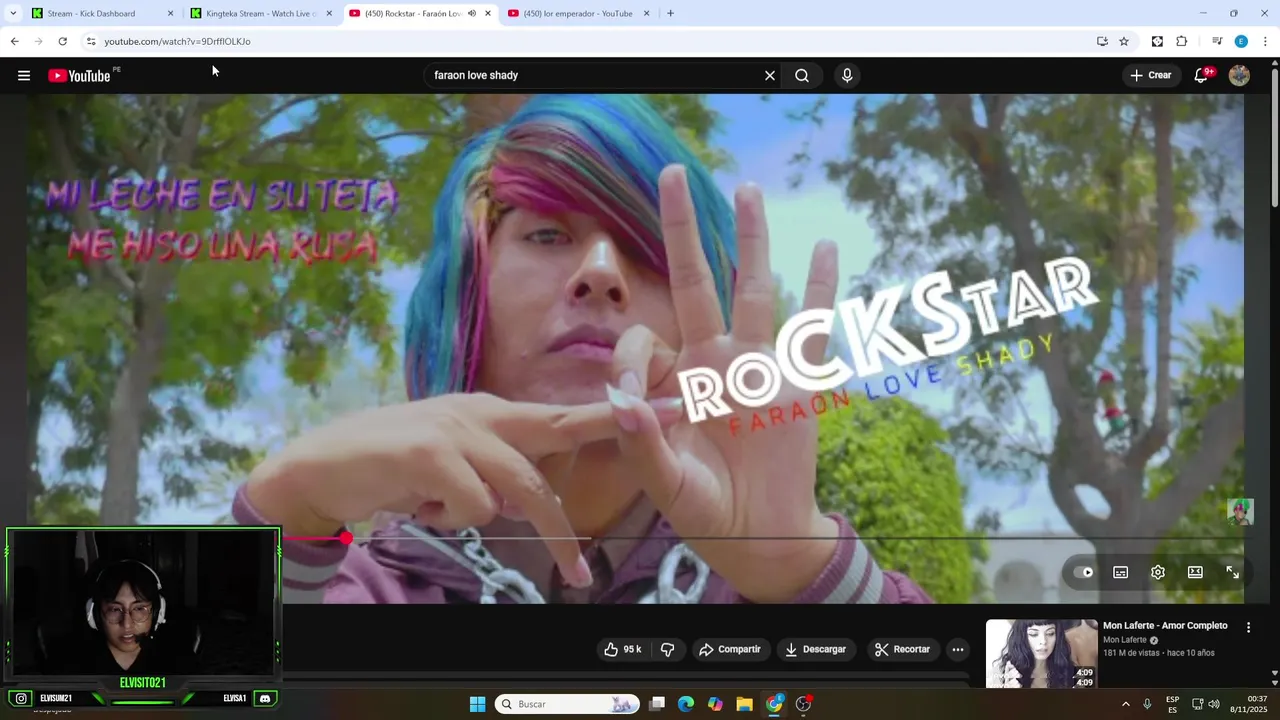Screen dimensions: 1280x720
Task: Edit the 'faraon love shady' search field
Action: tap(594, 75)
